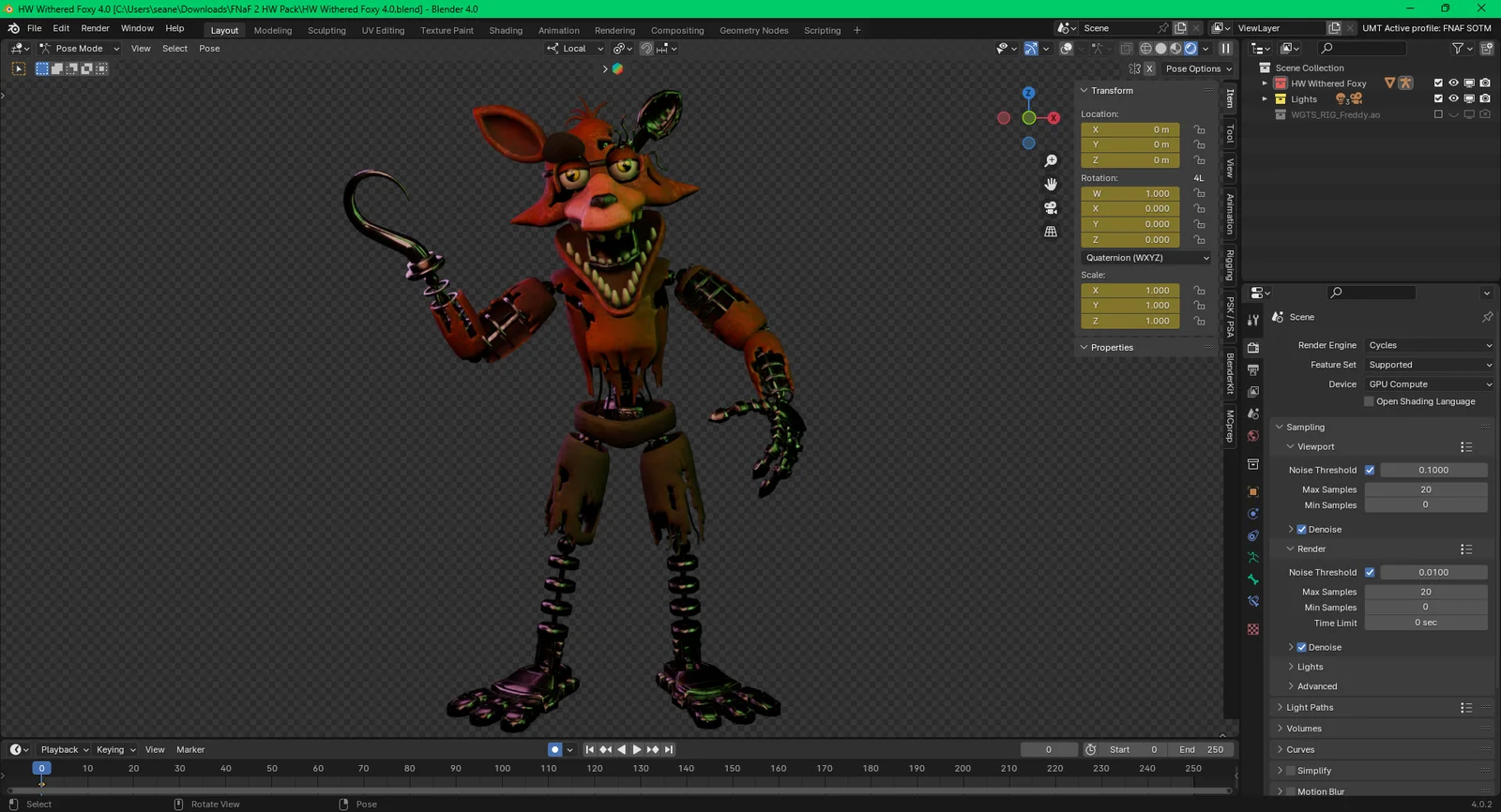Jump to the timeline start frame
The height and width of the screenshot is (812, 1501).
pyautogui.click(x=589, y=749)
